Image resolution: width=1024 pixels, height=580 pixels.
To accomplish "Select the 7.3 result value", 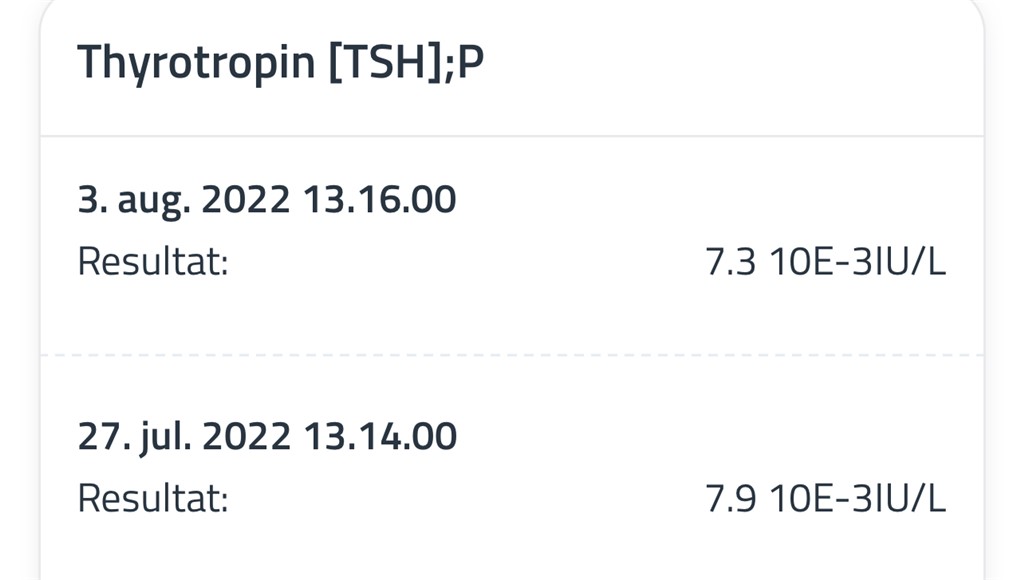I will pyautogui.click(x=730, y=263).
